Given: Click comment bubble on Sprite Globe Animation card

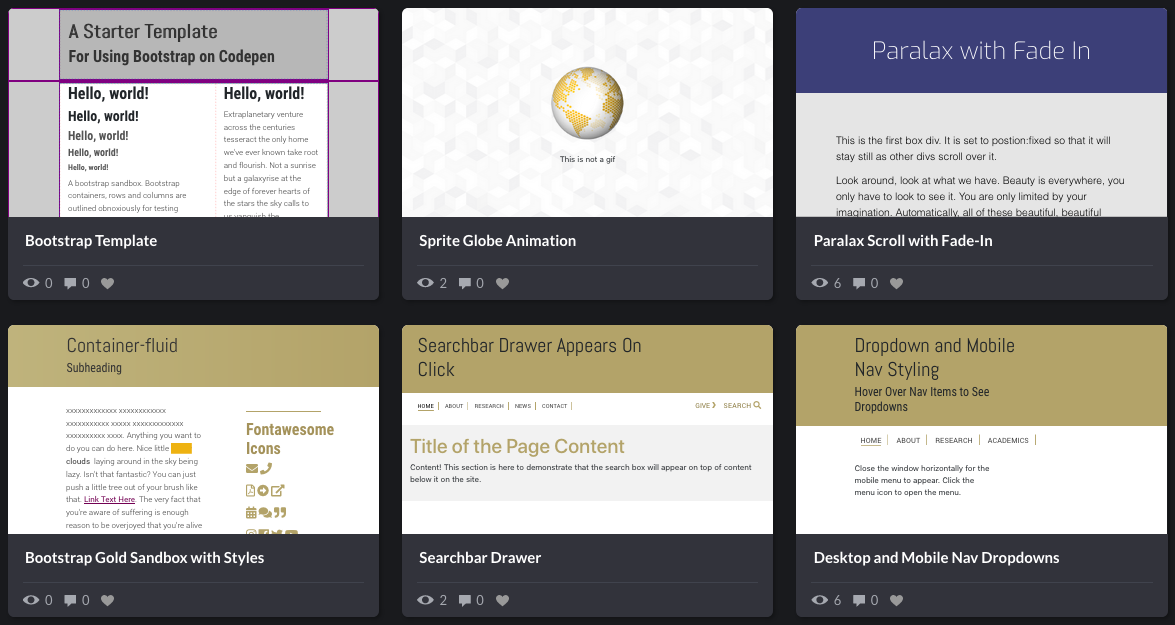Looking at the screenshot, I should pyautogui.click(x=464, y=283).
